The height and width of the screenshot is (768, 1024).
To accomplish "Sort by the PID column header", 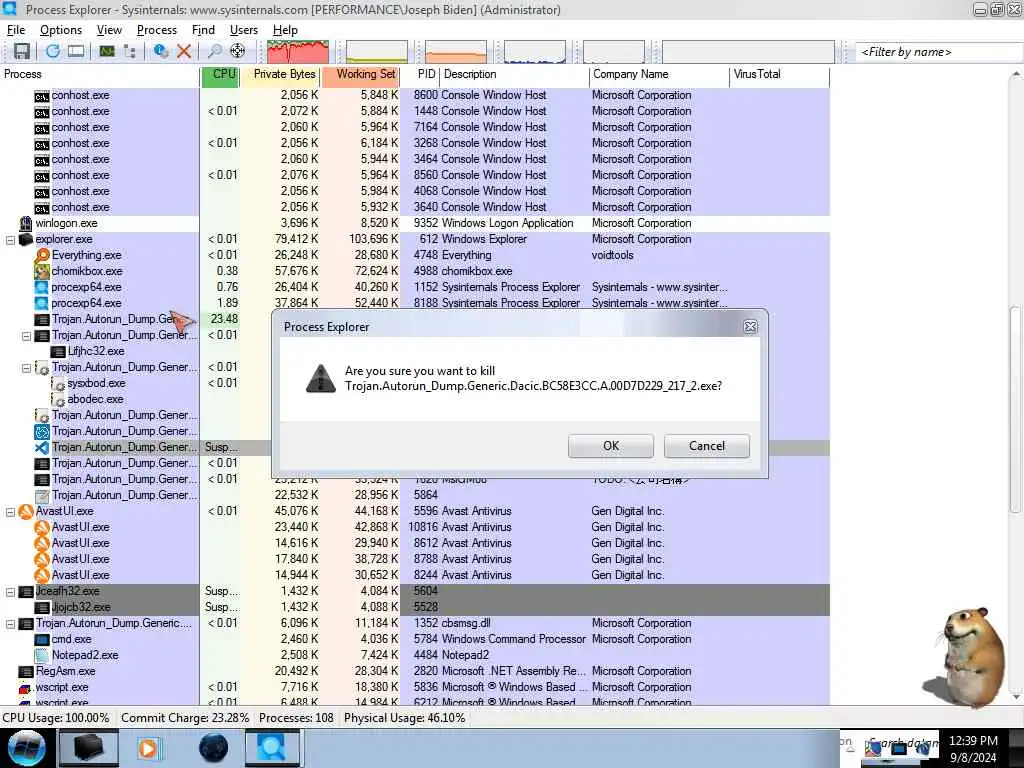I will (x=420, y=74).
